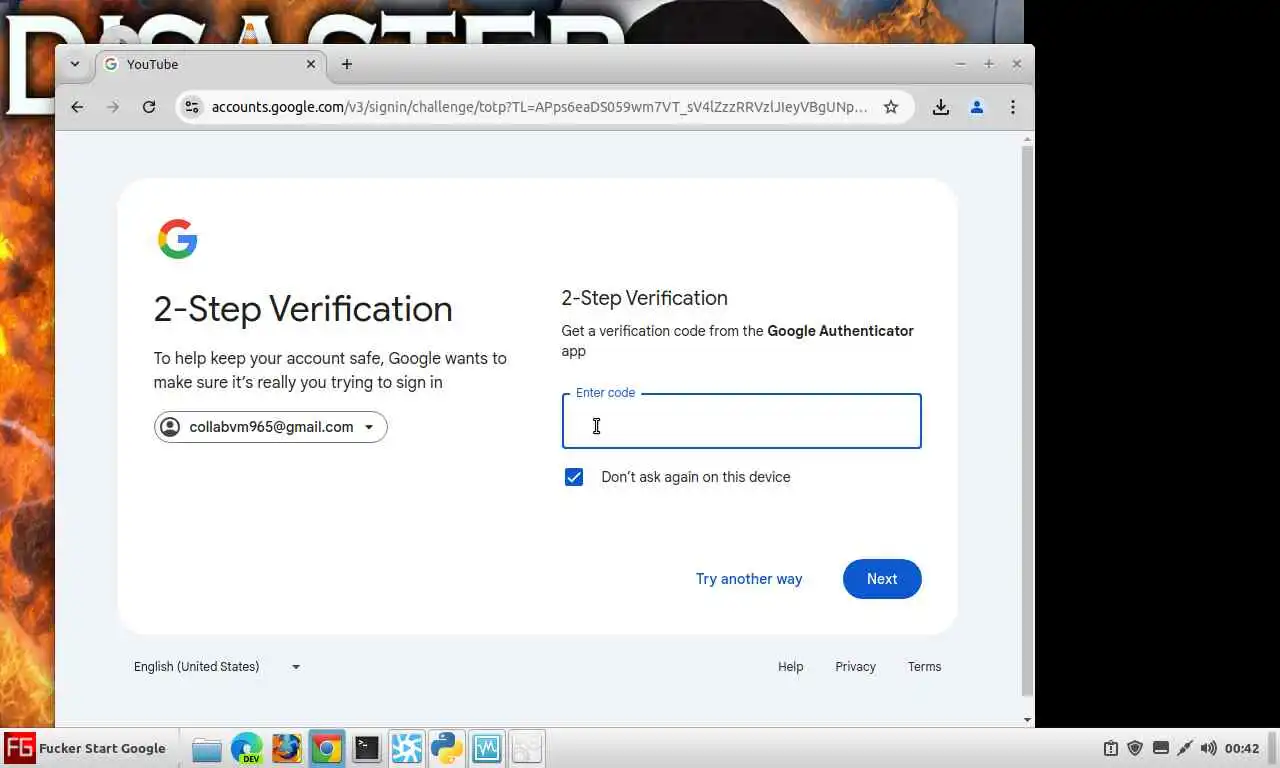Click the Chrome taskbar icon
The image size is (1280, 768).
(327, 748)
